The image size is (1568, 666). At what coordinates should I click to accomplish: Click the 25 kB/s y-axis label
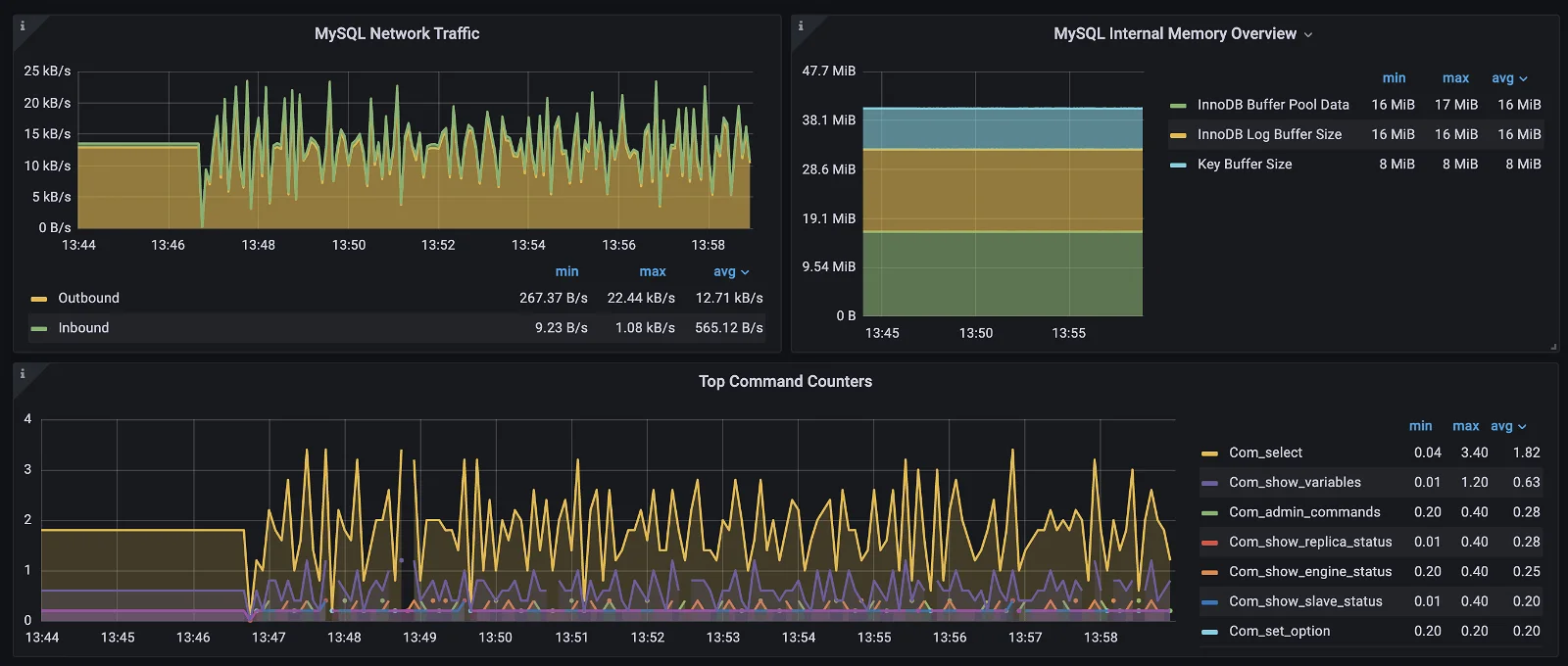tap(47, 71)
